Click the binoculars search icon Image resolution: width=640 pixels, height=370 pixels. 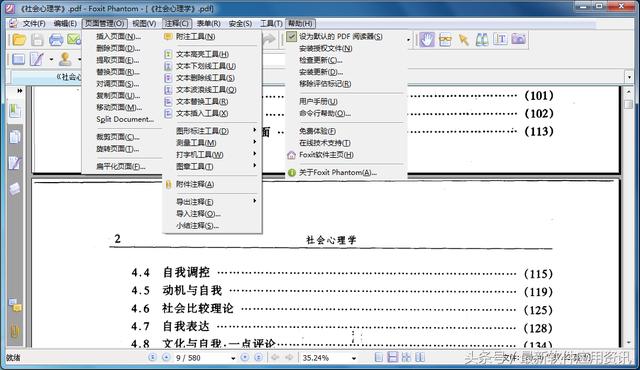pyautogui.click(x=482, y=40)
